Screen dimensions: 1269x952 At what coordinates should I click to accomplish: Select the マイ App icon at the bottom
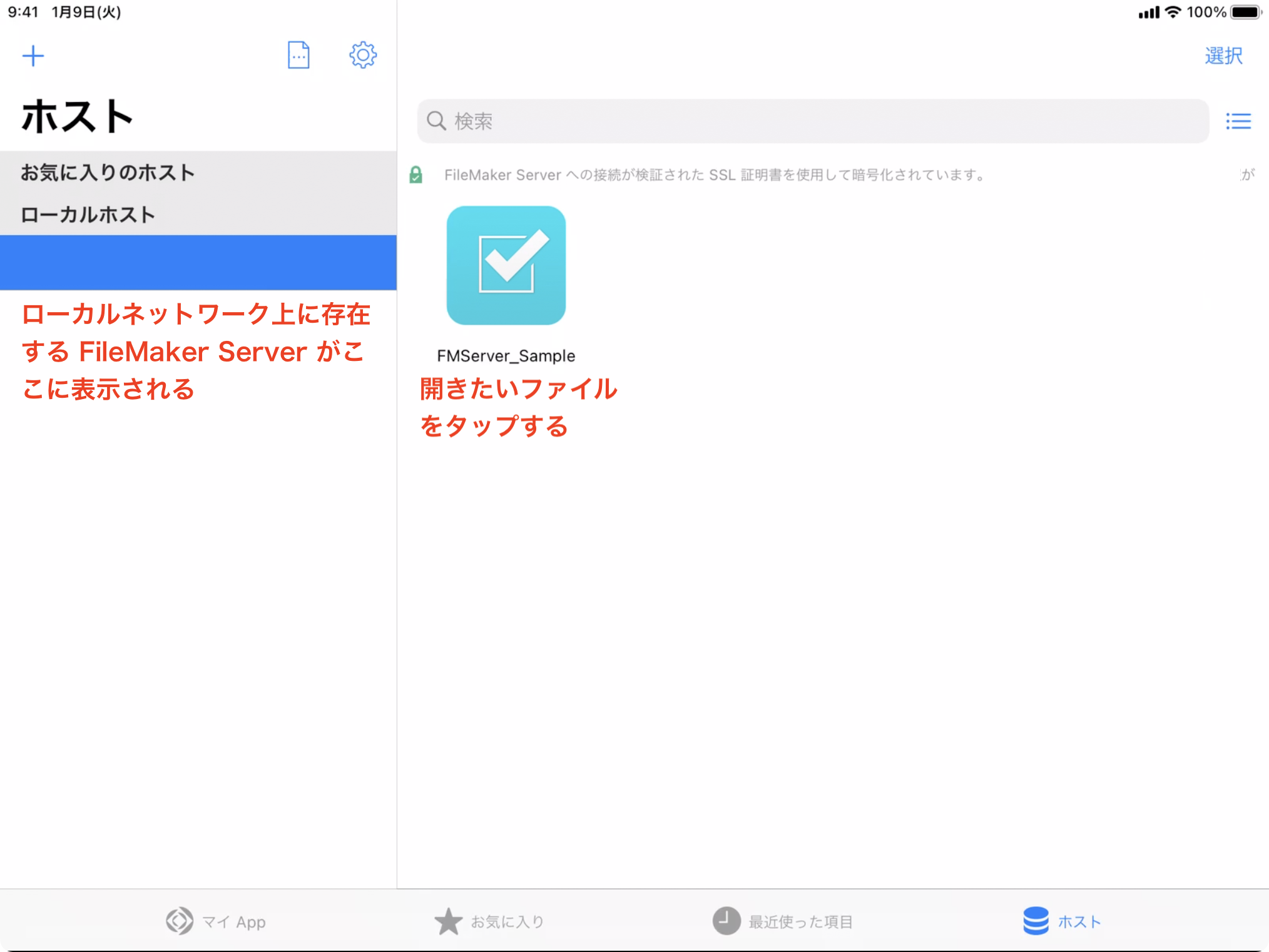click(x=178, y=921)
